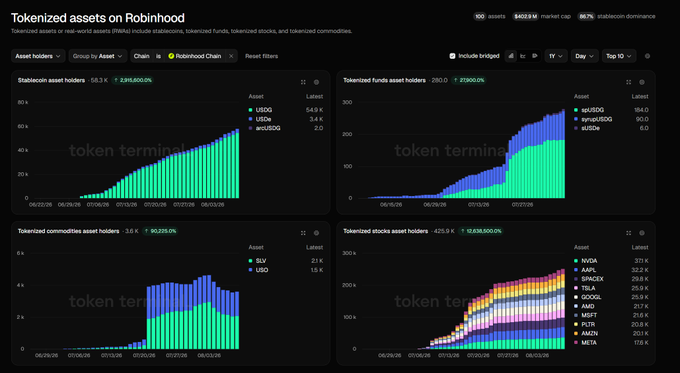
Task: Click the Tokenized assets on Robinhood heading
Action: click(x=98, y=18)
